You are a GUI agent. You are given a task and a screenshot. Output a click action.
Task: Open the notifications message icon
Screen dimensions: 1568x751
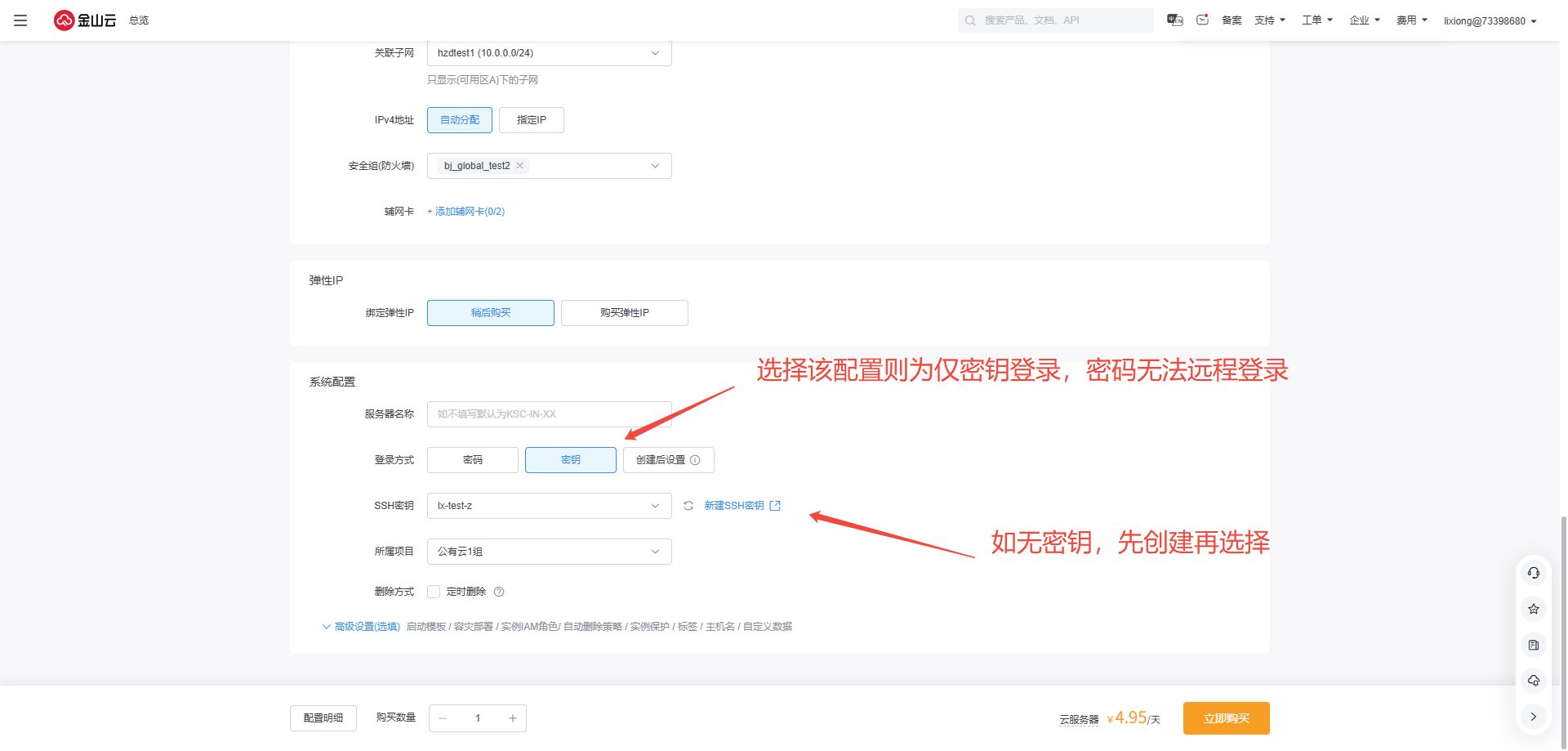coord(1202,20)
